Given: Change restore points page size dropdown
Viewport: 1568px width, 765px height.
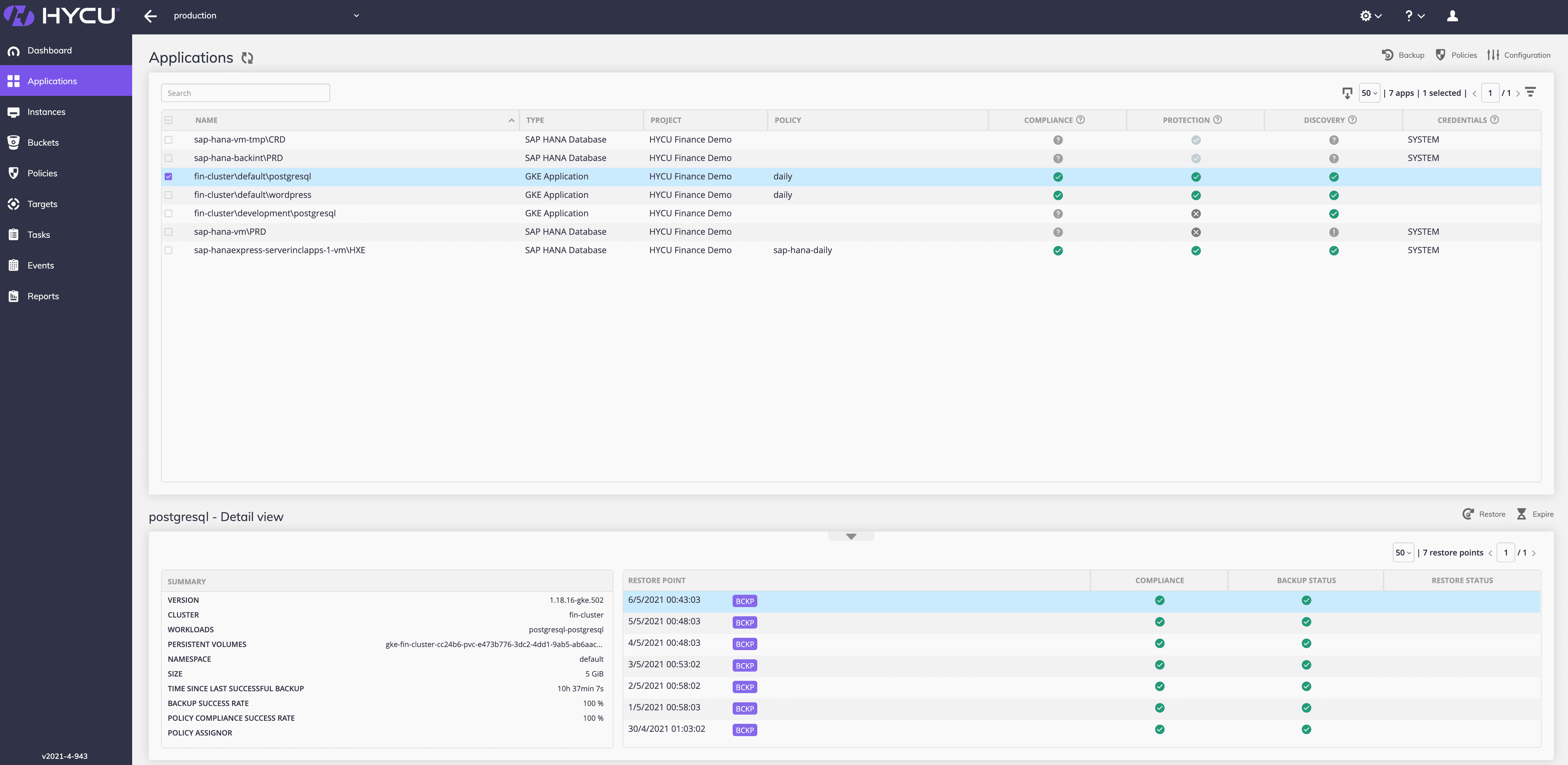Looking at the screenshot, I should point(1402,553).
